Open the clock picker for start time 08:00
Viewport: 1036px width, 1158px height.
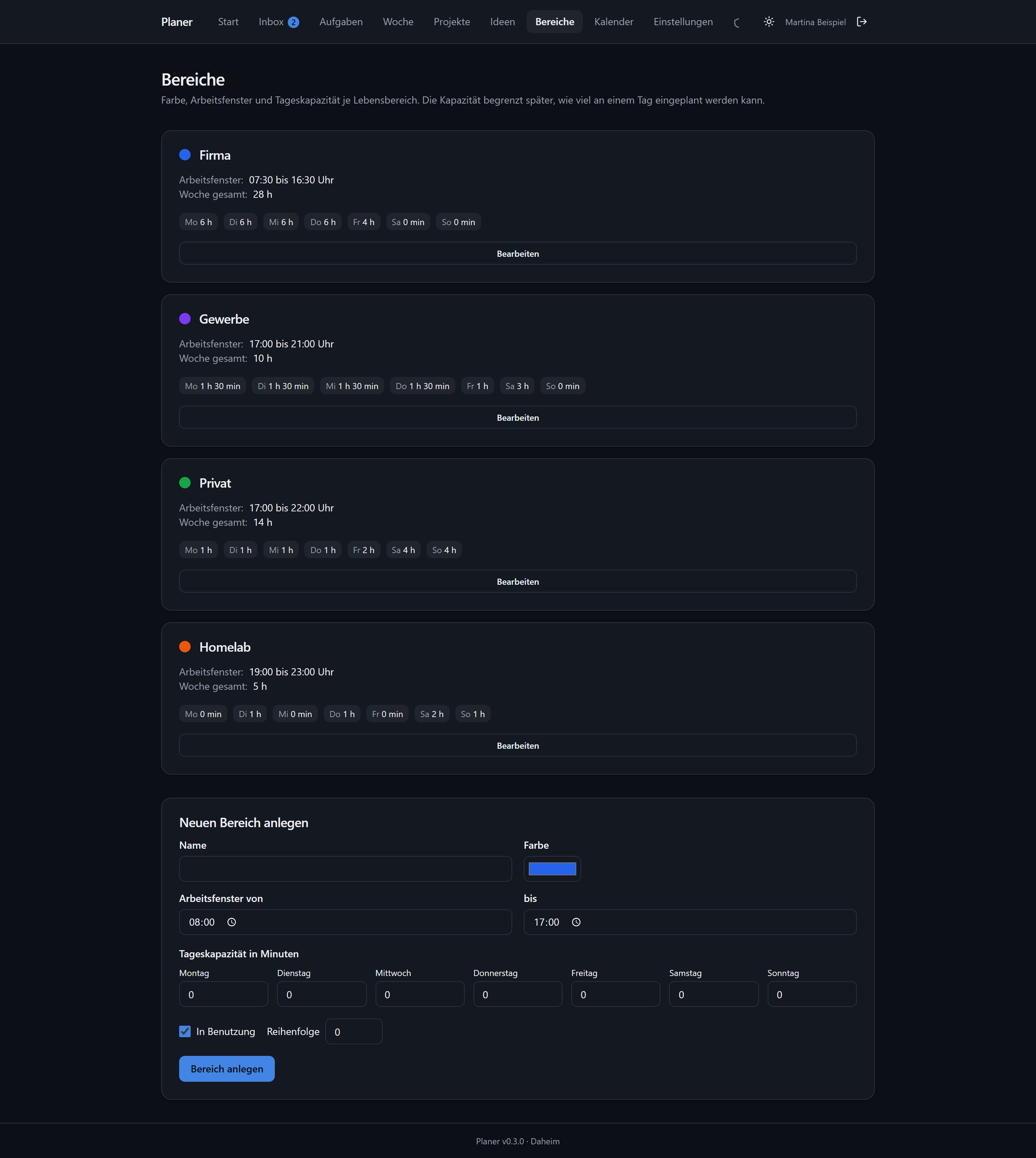(x=232, y=922)
